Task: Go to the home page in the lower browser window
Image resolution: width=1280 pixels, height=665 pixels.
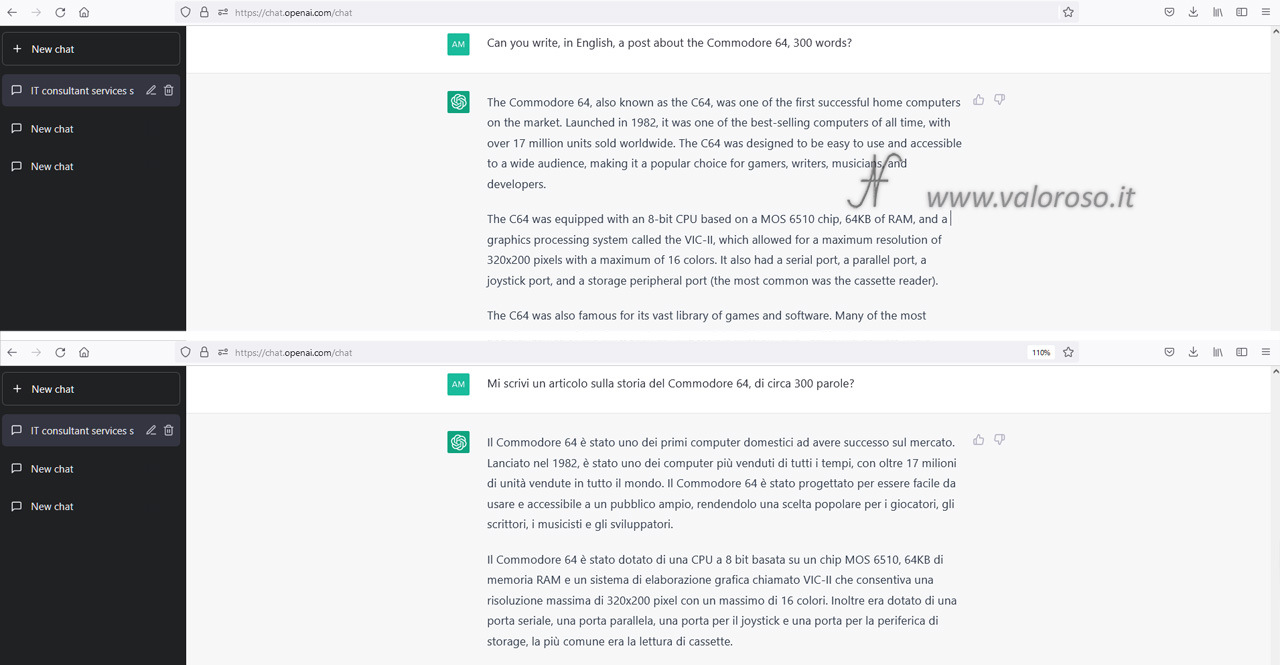Action: (x=84, y=352)
